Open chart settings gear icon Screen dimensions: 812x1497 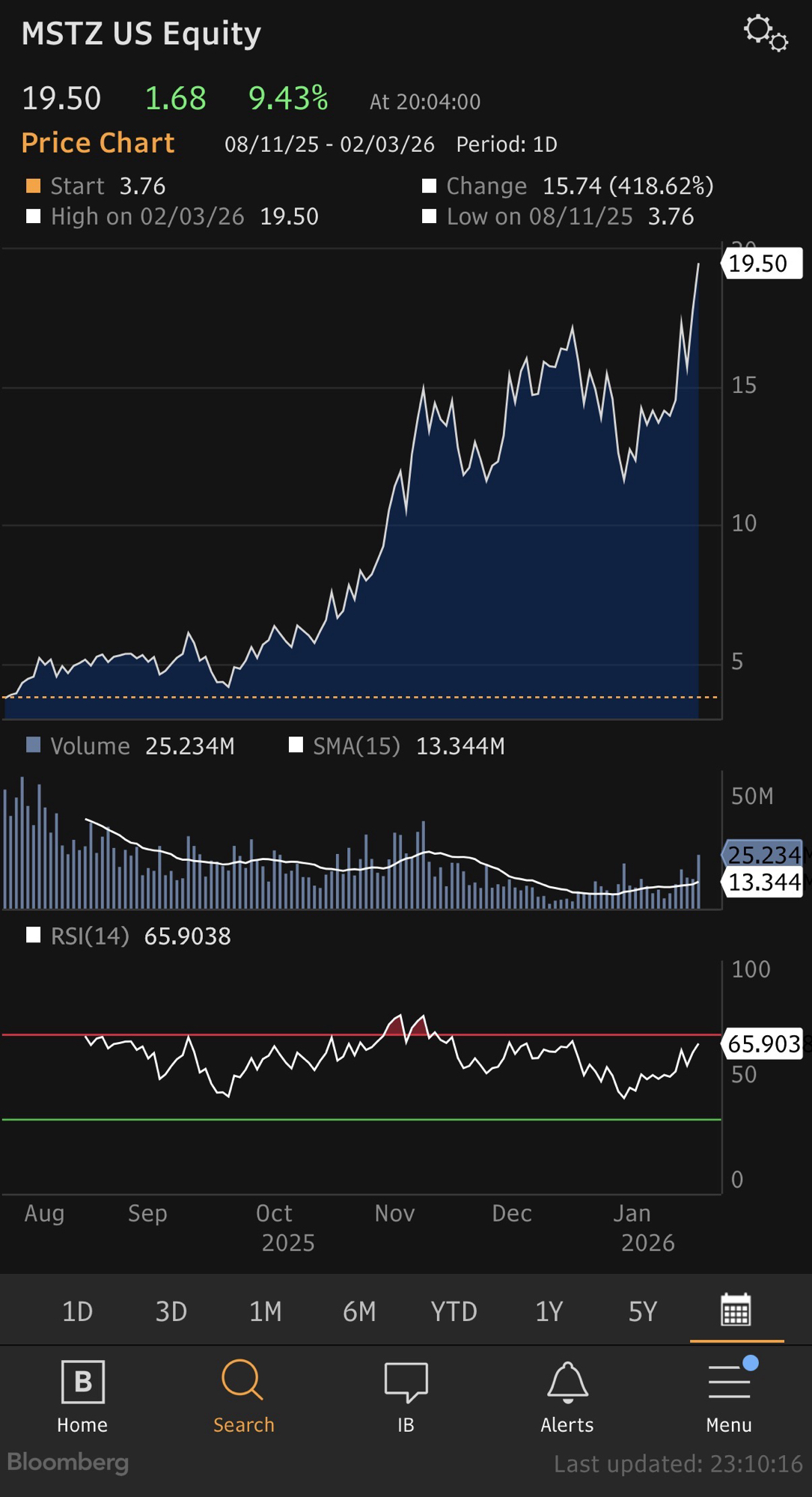coord(765,33)
